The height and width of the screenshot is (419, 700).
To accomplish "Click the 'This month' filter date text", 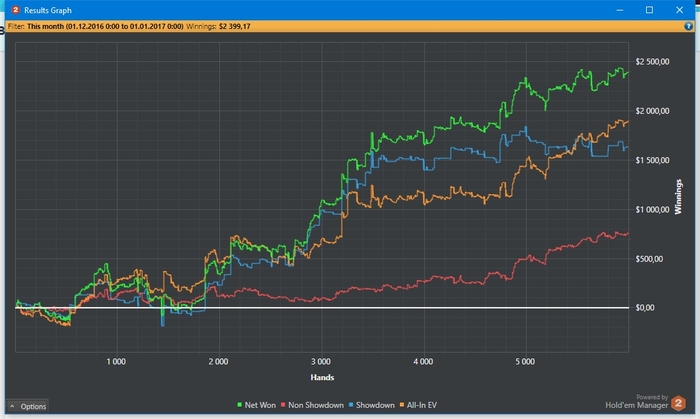I will [105, 26].
